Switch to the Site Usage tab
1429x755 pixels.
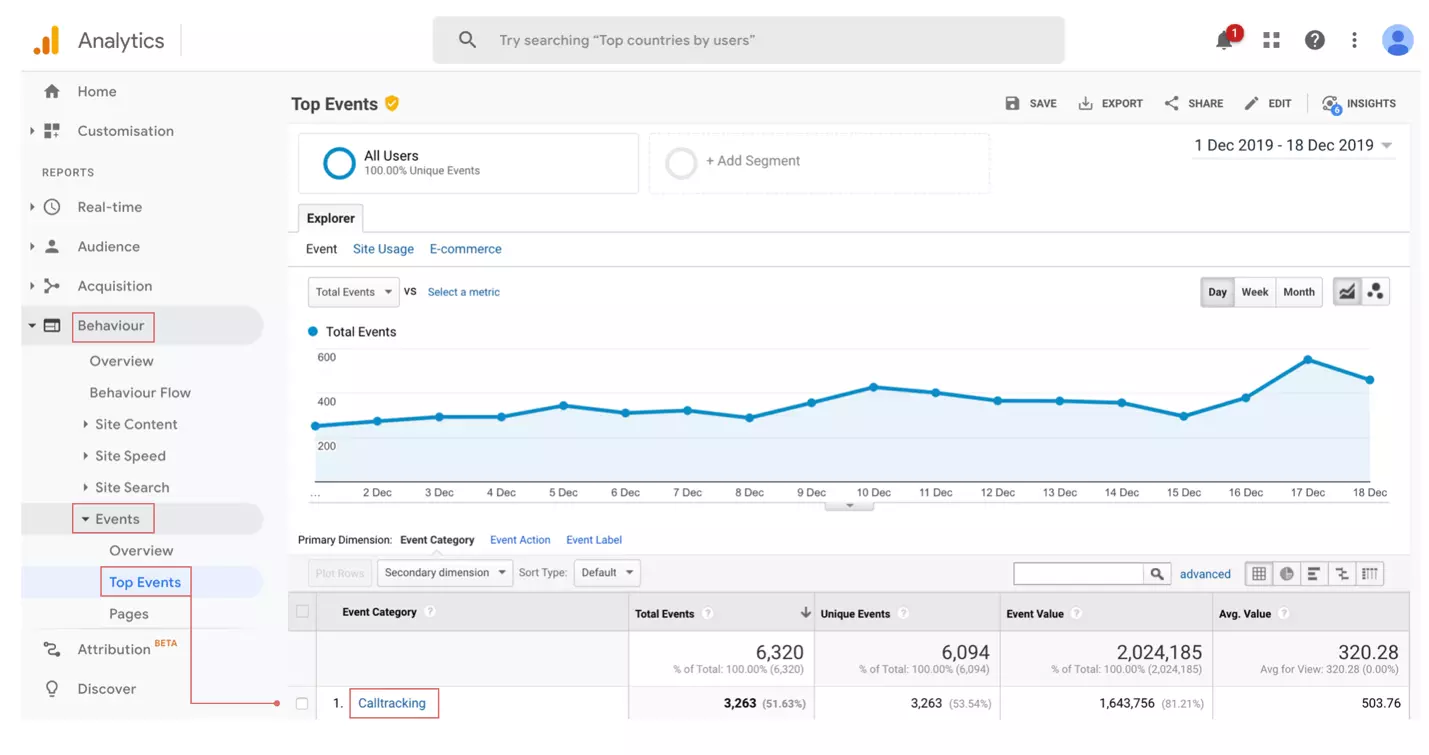point(383,249)
